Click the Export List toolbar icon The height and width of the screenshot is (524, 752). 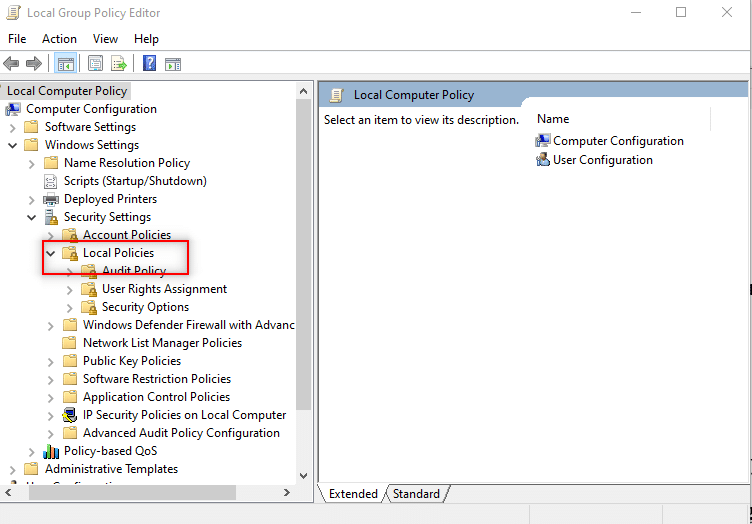coord(118,63)
